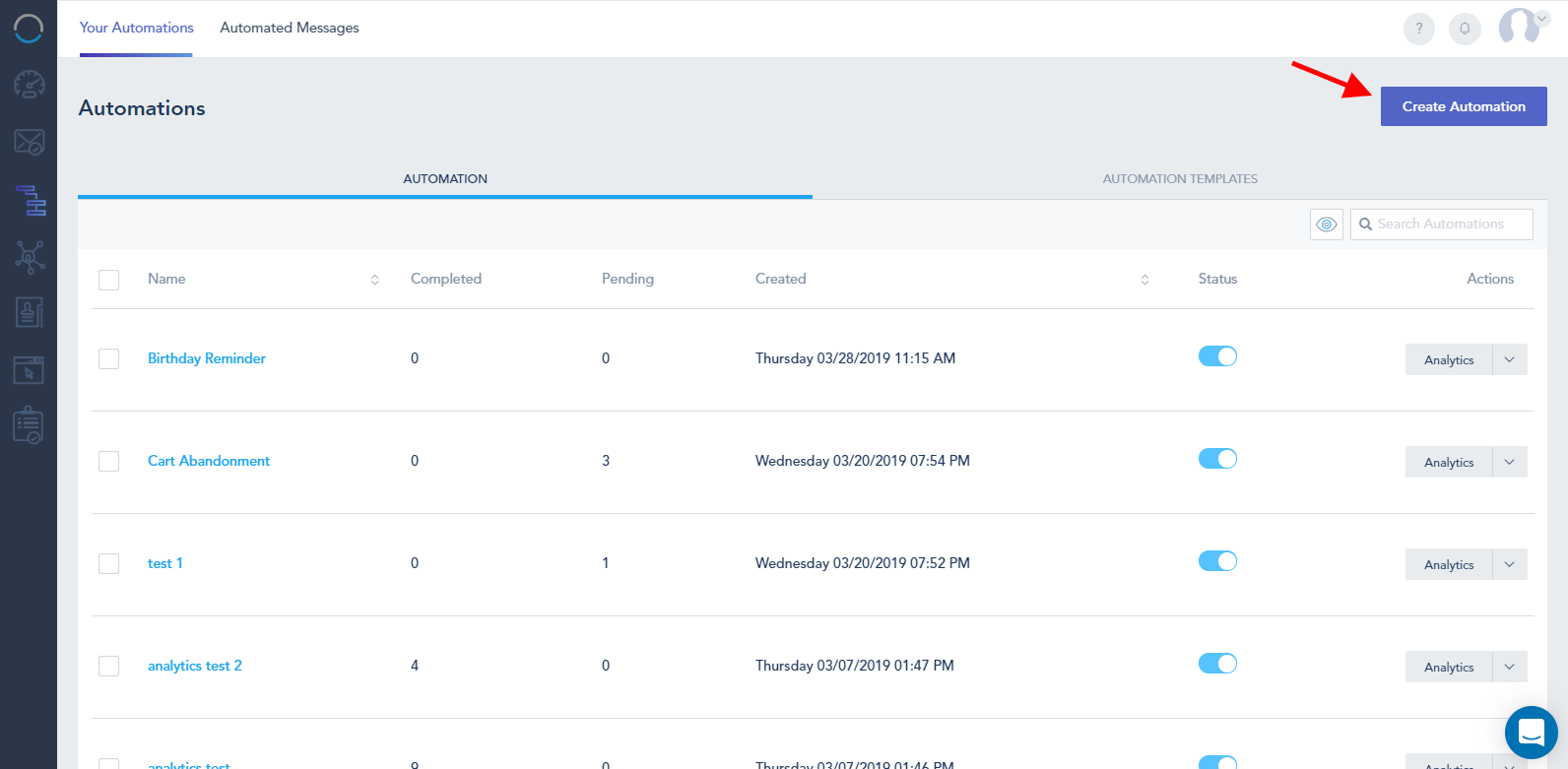The width and height of the screenshot is (1568, 769).
Task: Expand Birthday Reminder actions dropdown arrow
Action: [x=1510, y=359]
